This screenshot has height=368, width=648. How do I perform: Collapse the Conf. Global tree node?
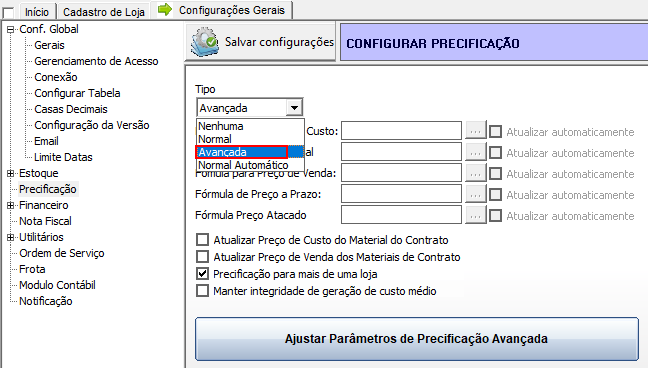point(11,29)
